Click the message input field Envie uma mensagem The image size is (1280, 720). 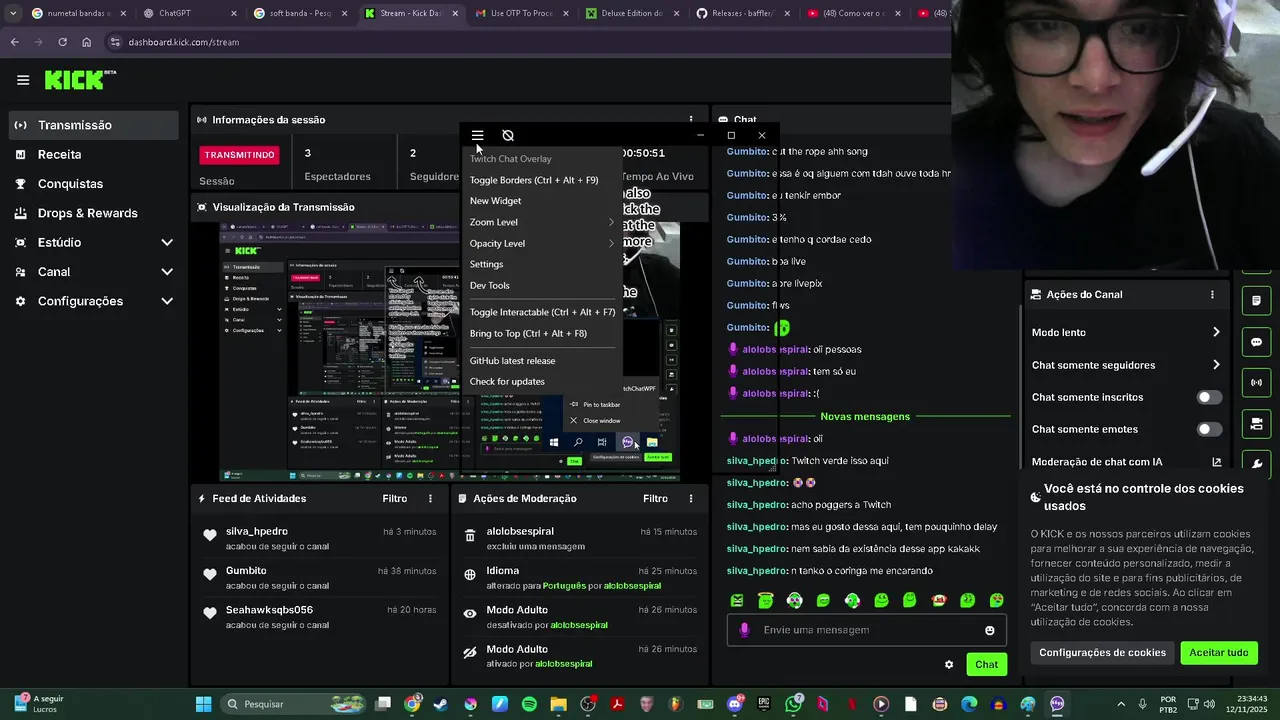[866, 630]
